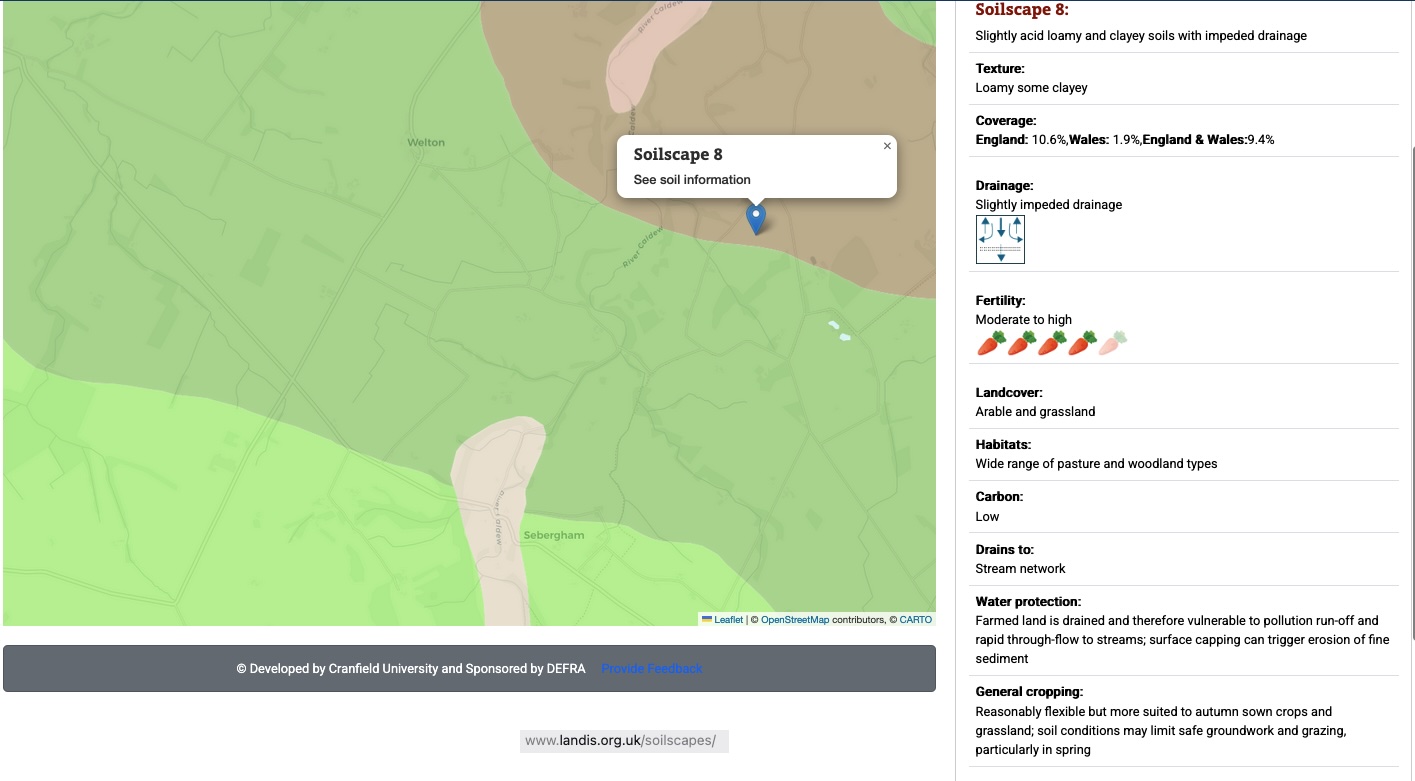Click the landis.org.uk/soilscapes URL text

(x=620, y=741)
